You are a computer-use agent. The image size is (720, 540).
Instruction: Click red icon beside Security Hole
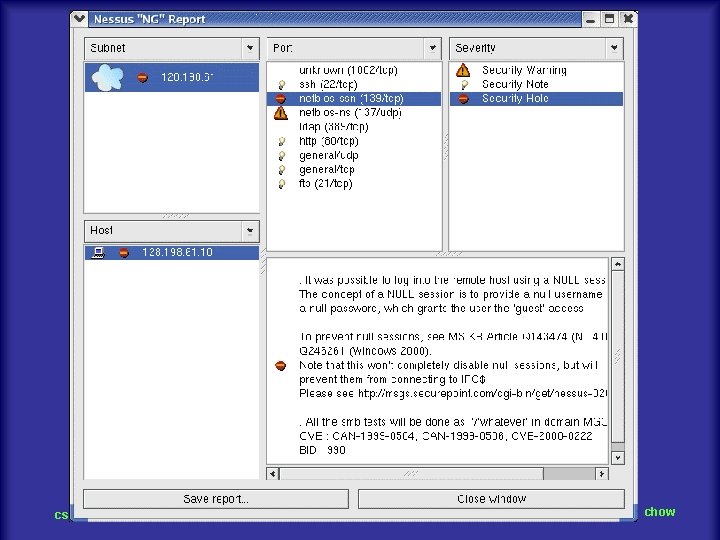[463, 99]
